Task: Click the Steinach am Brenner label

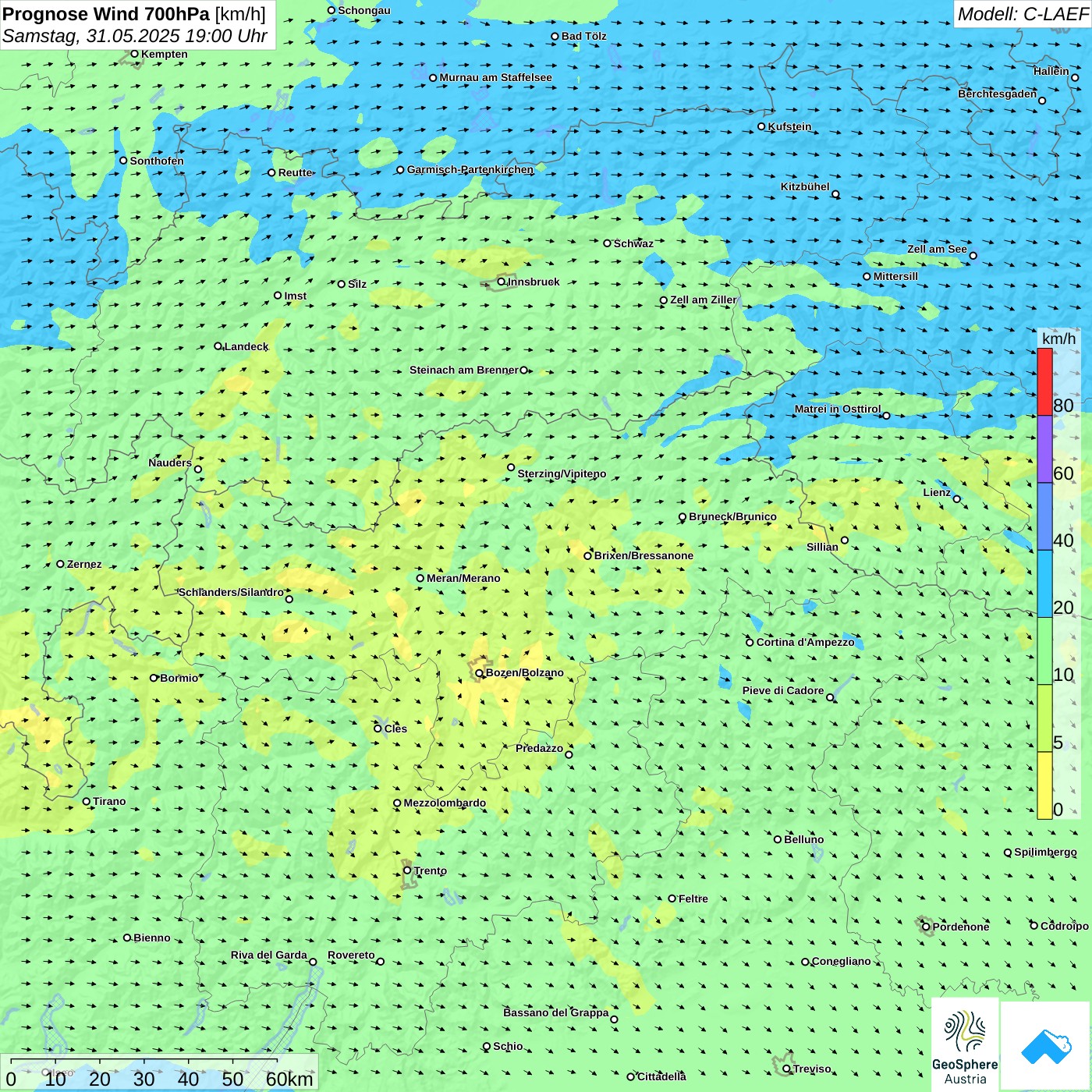Action: pos(463,370)
